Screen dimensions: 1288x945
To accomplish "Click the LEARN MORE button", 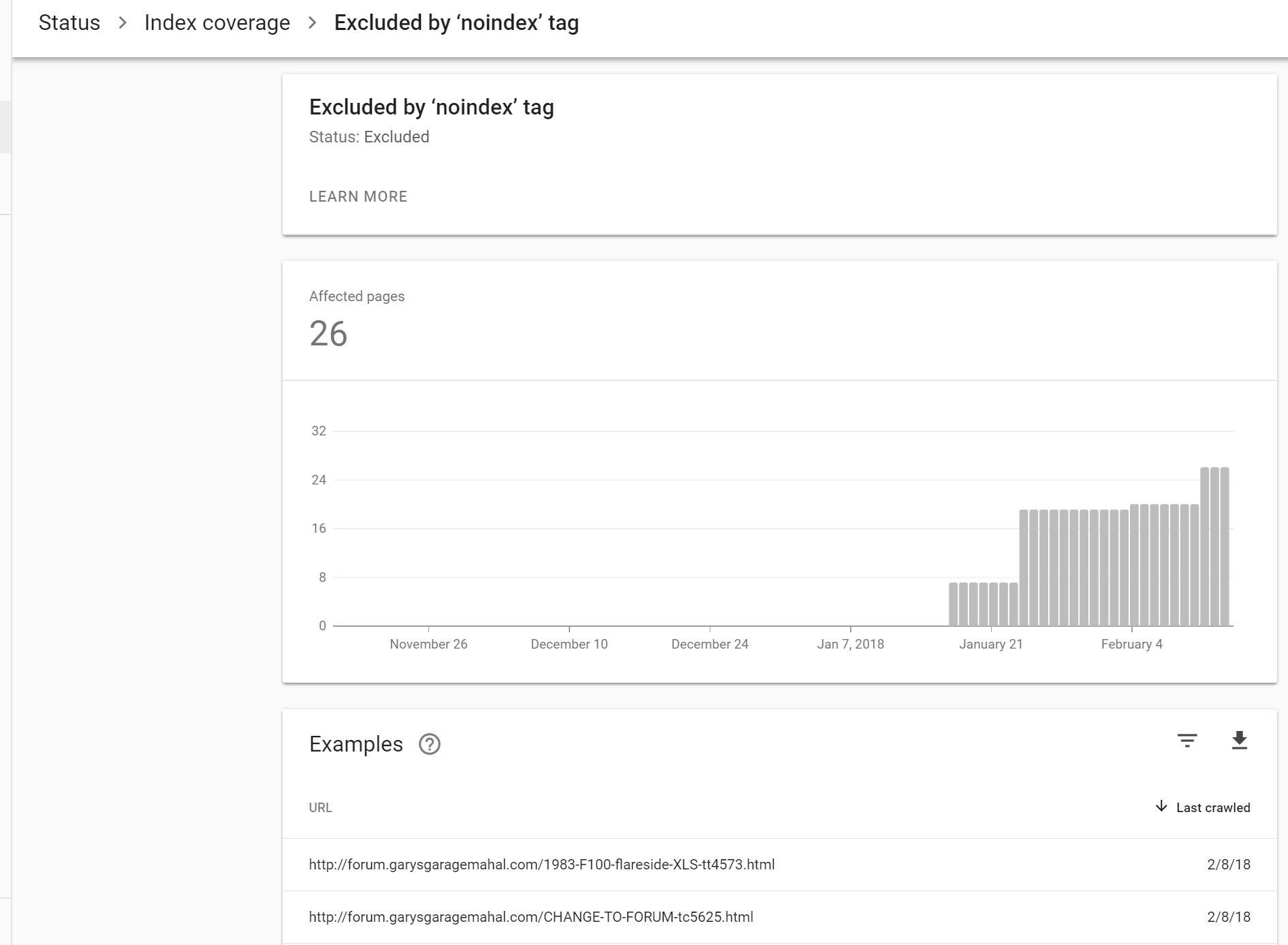I will (358, 197).
